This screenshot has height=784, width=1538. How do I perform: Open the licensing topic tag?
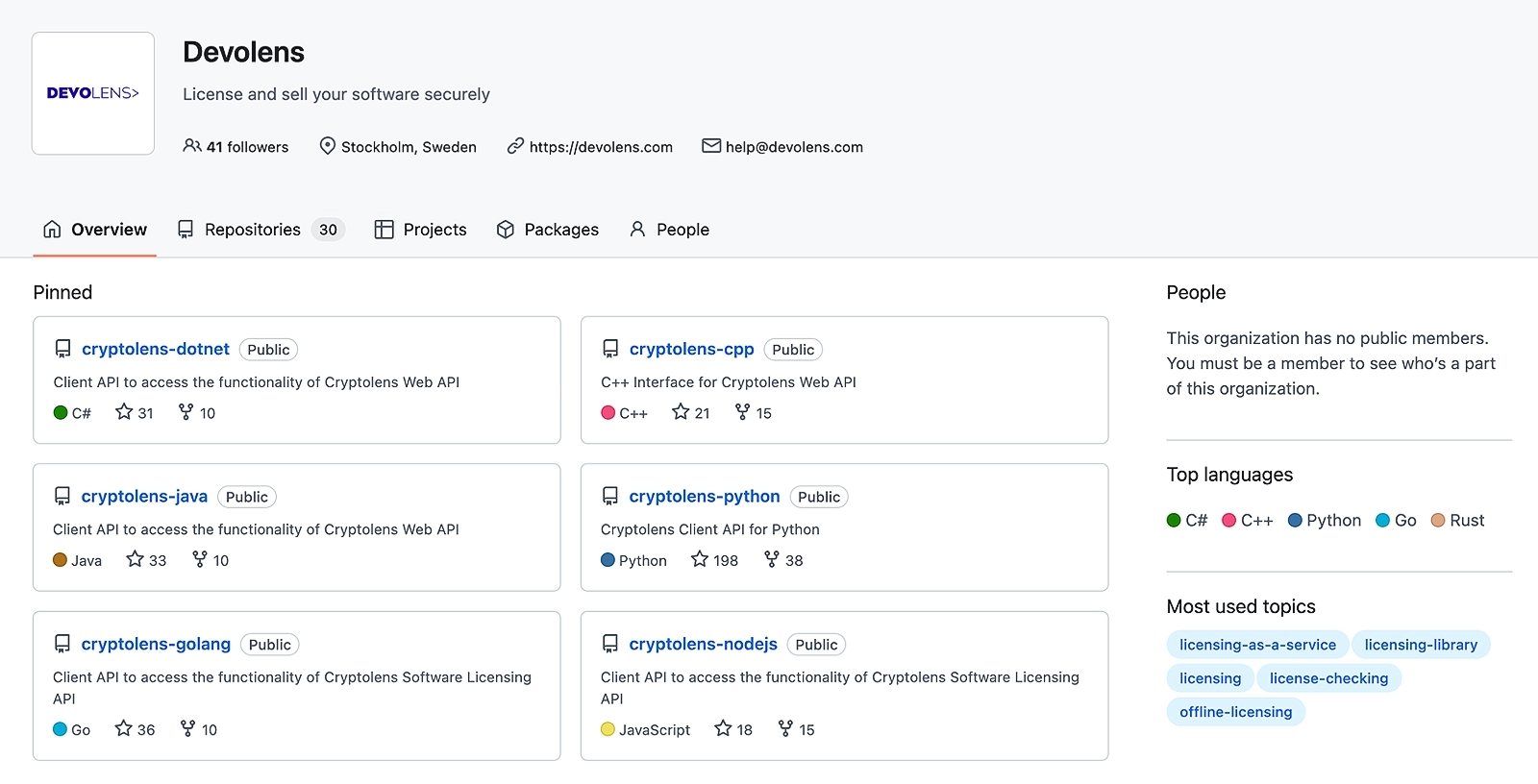[x=1210, y=678]
